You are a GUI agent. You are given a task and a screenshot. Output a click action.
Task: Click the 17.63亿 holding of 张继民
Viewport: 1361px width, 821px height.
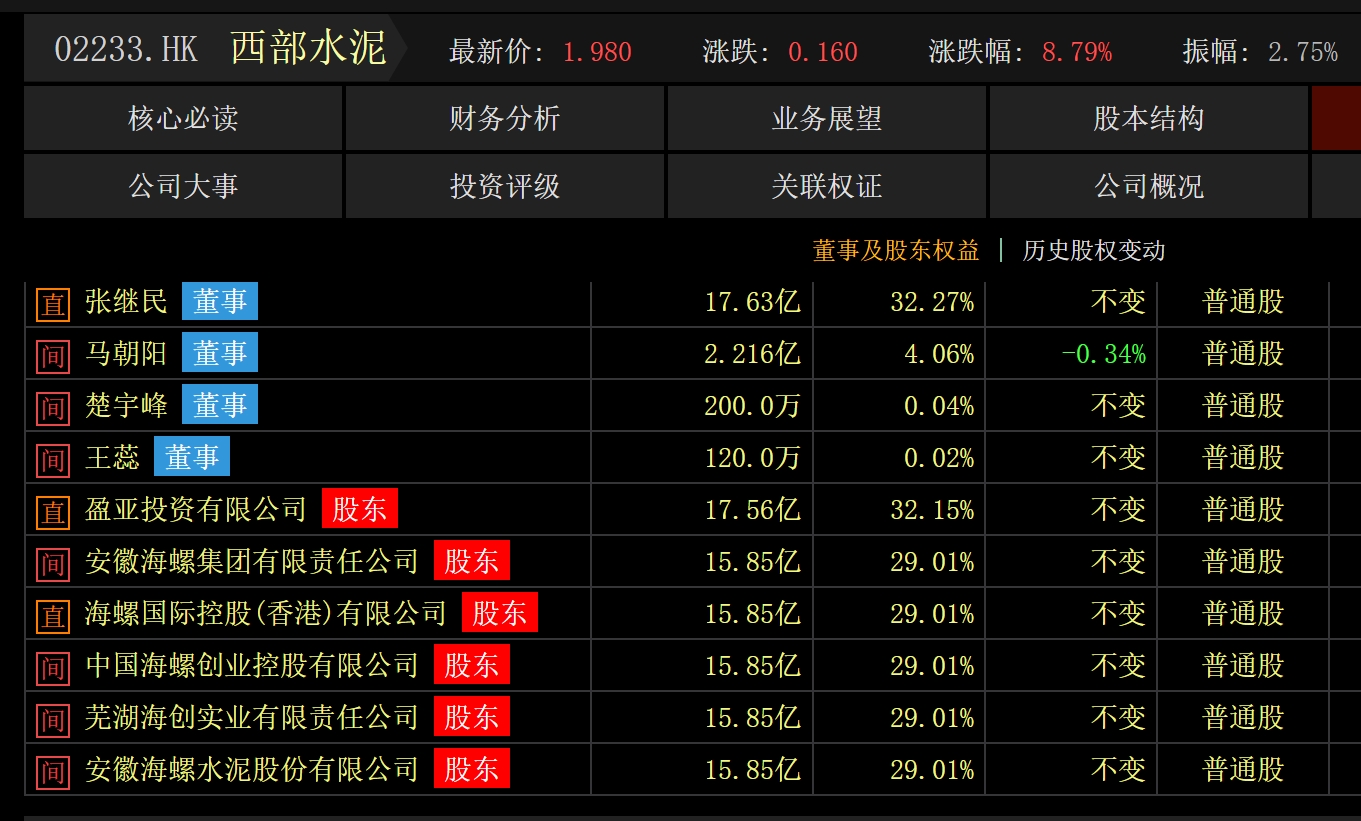[x=753, y=302]
